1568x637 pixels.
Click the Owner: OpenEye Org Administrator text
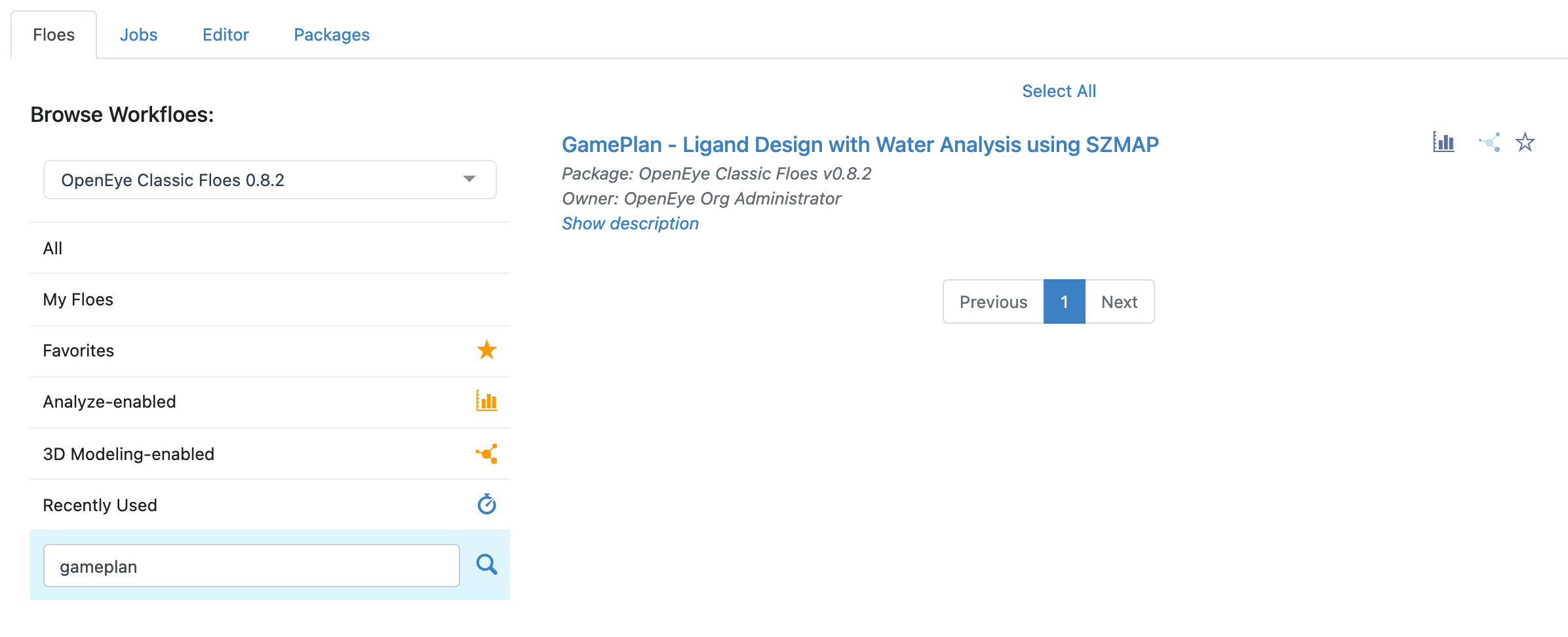(701, 199)
